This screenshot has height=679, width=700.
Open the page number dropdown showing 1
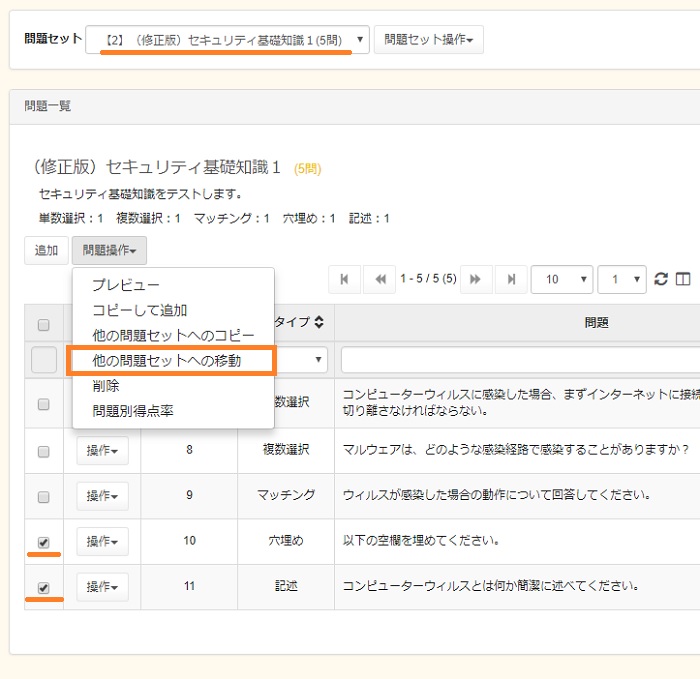621,280
